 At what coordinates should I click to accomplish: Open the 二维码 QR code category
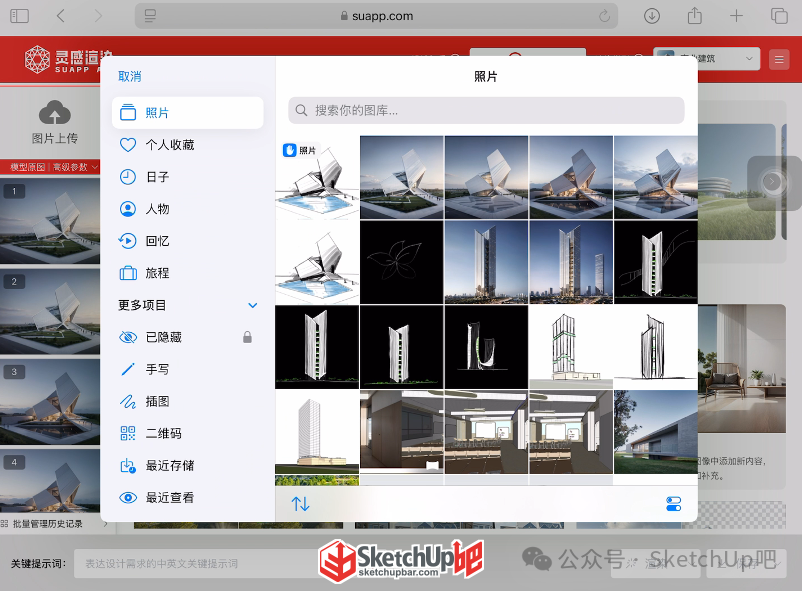click(188, 433)
